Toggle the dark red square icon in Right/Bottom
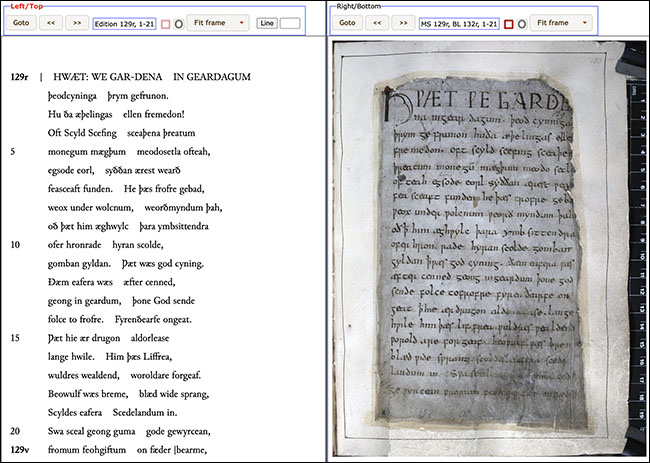This screenshot has height=463, width=650. [509, 24]
